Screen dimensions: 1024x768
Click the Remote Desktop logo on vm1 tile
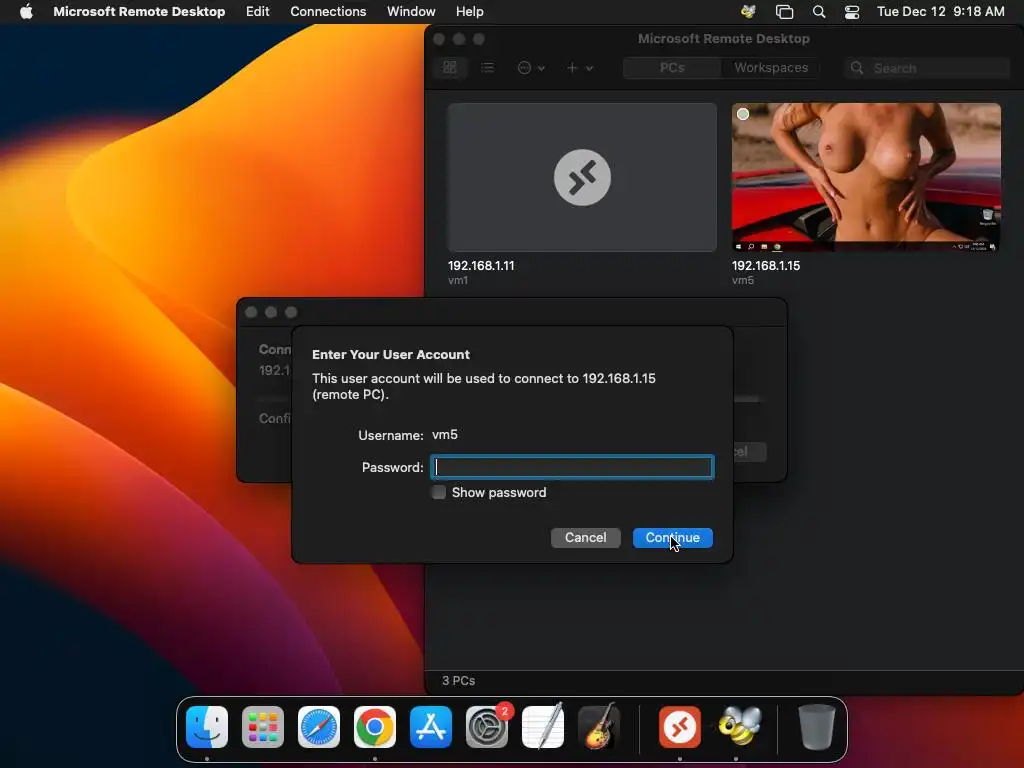click(582, 178)
